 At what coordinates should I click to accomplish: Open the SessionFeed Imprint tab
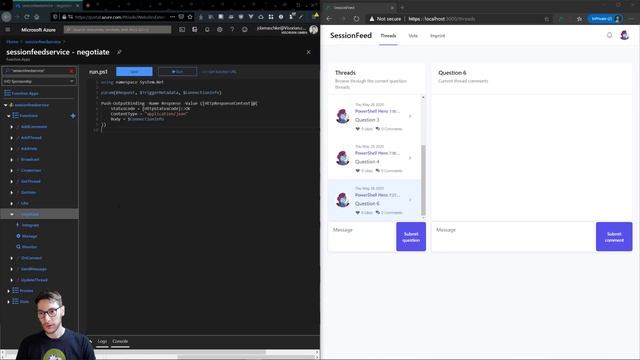437,36
